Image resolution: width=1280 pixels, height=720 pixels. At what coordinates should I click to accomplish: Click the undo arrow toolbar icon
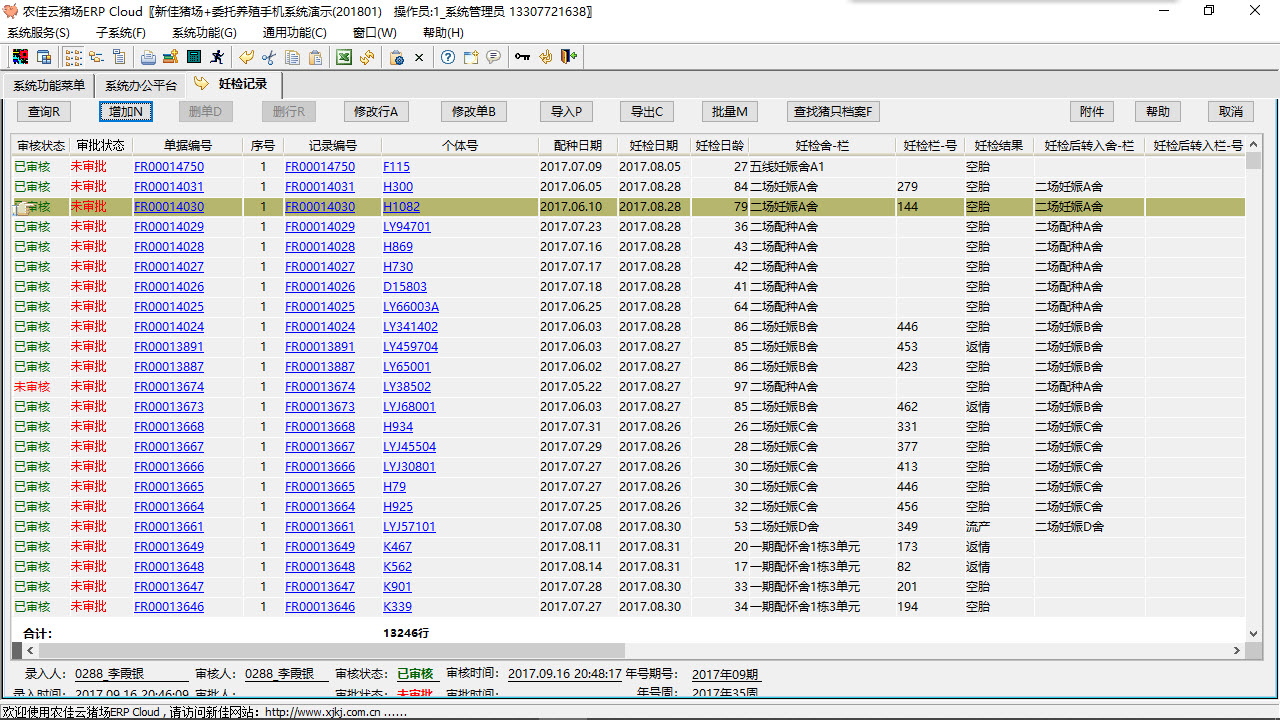(x=246, y=57)
